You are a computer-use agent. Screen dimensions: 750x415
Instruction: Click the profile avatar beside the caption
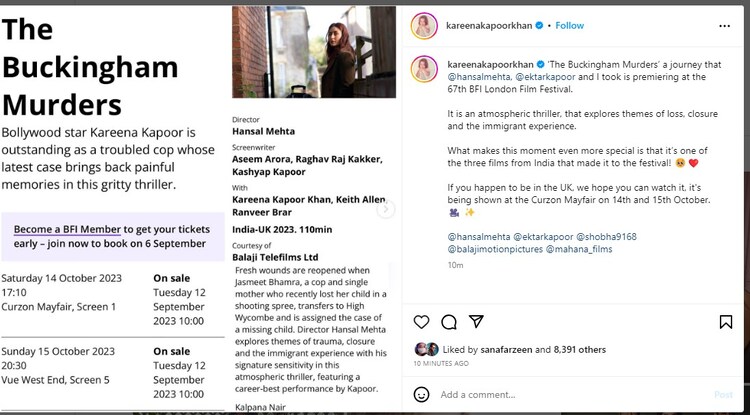(424, 68)
